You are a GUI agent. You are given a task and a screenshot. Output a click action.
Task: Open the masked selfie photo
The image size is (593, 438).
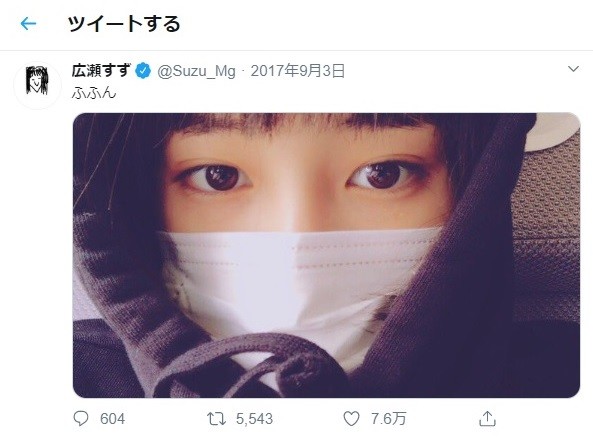click(326, 255)
